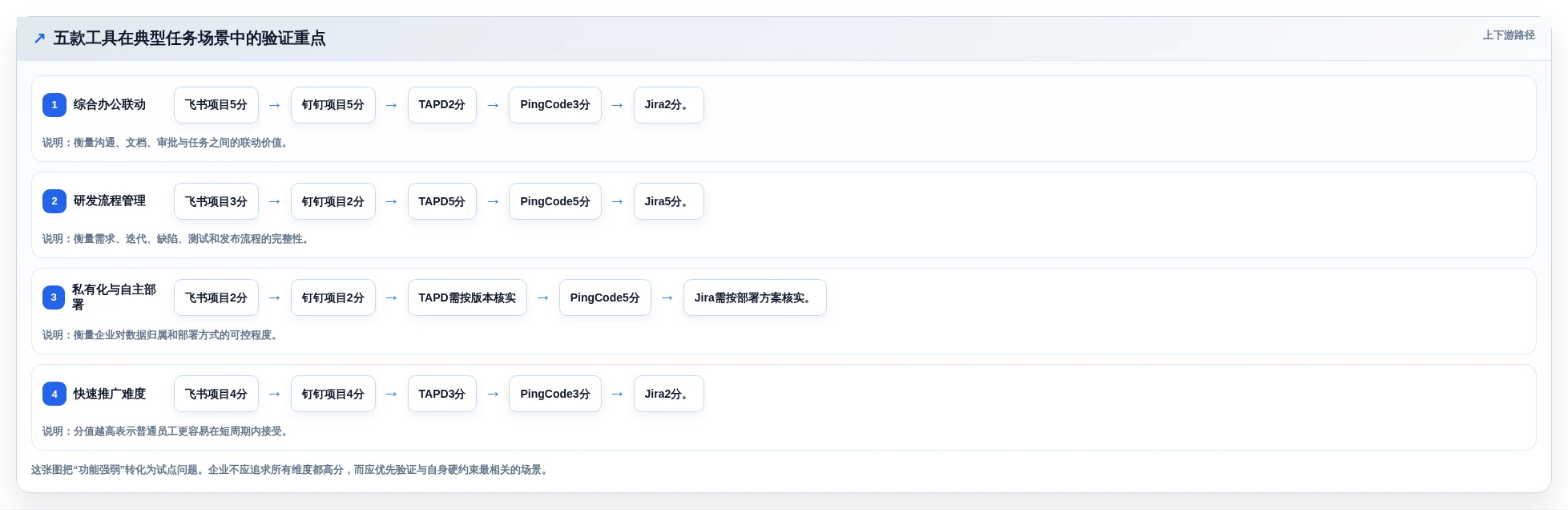The width and height of the screenshot is (1568, 510).
Task: Click arrow before Jira5分 chip
Action: click(x=618, y=201)
